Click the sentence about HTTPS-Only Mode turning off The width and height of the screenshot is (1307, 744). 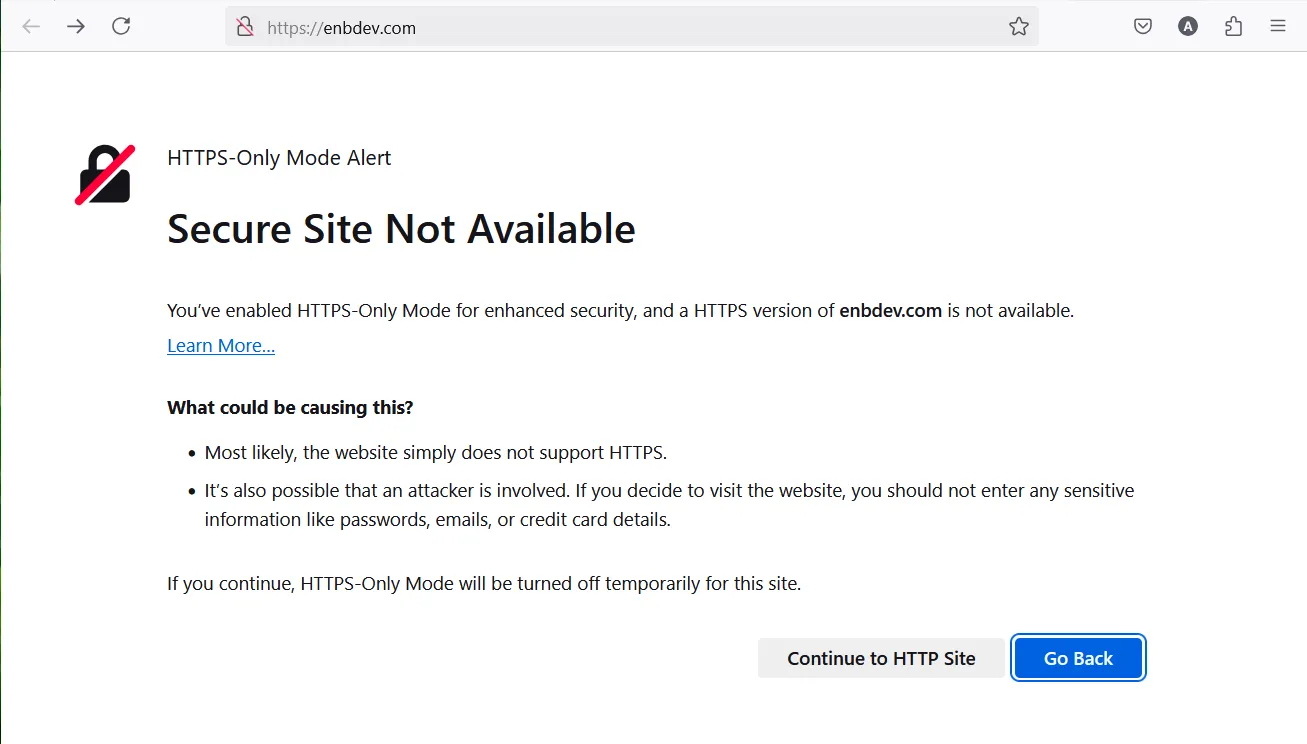click(x=484, y=584)
